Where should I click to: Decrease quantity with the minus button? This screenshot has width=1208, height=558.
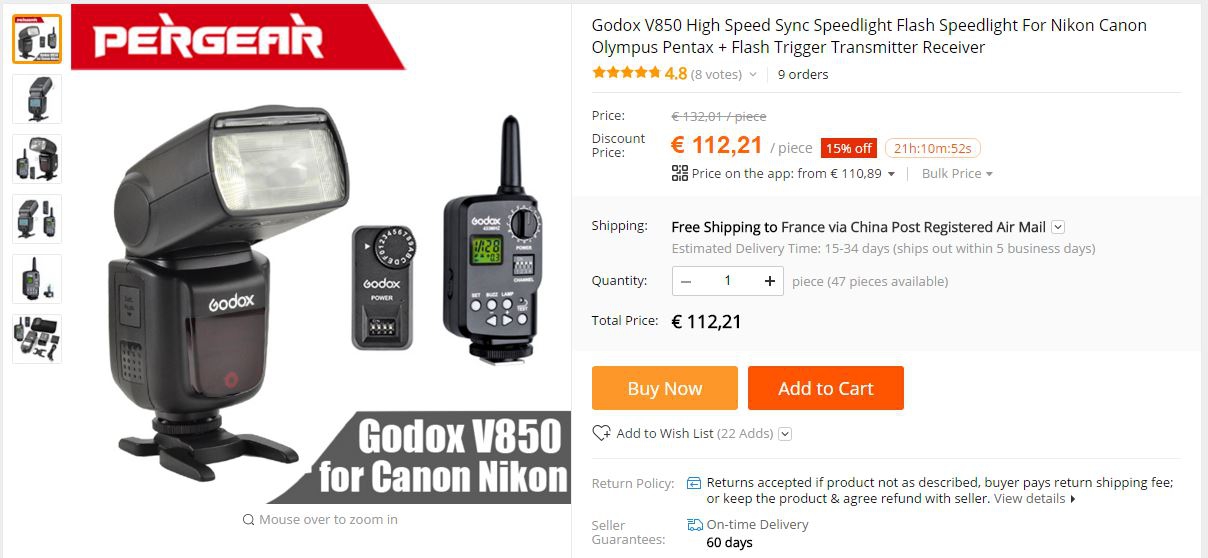pos(686,281)
